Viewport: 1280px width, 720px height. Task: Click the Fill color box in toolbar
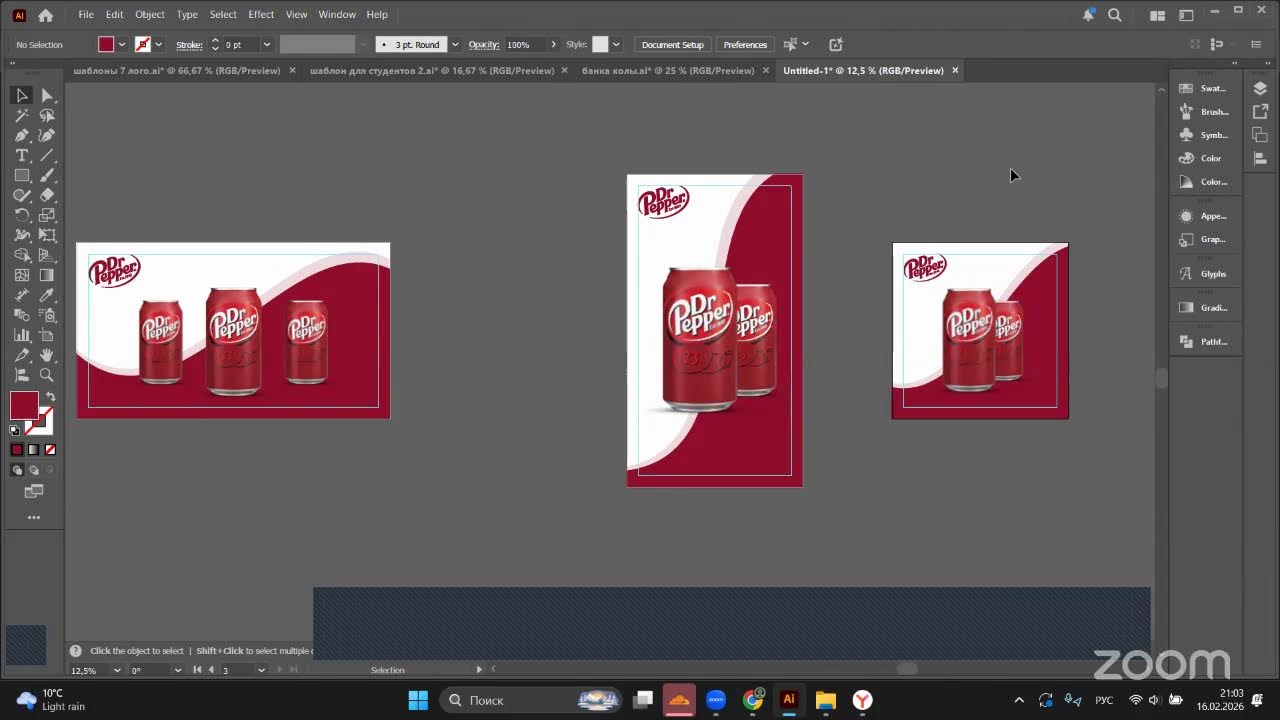coord(24,406)
